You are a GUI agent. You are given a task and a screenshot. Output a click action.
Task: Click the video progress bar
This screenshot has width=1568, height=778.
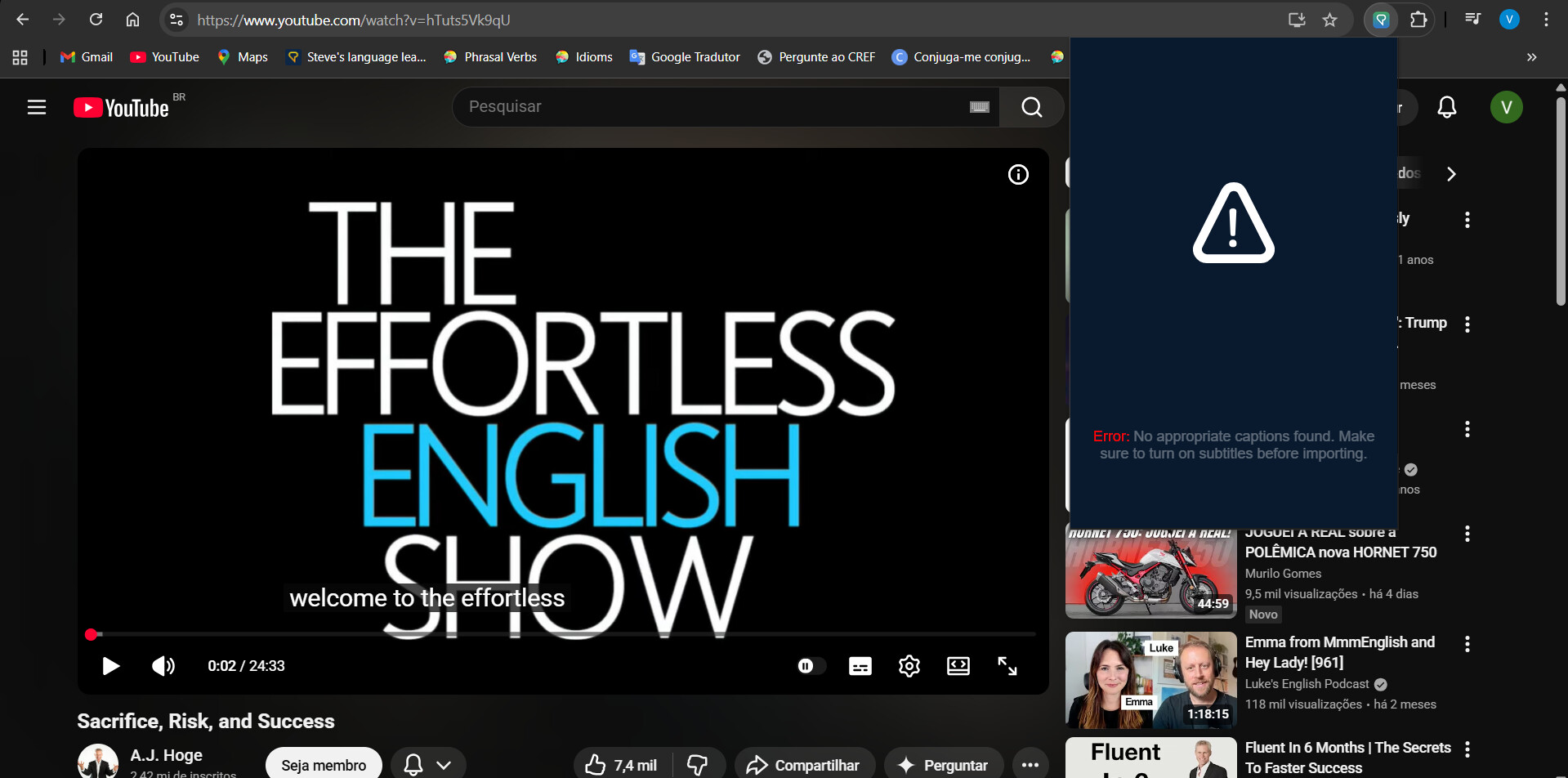[x=564, y=634]
